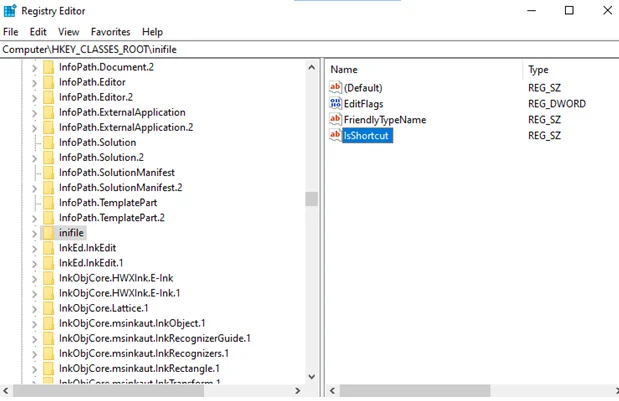619x401 pixels.
Task: Click the tree pane scroll down arrow
Action: point(311,377)
